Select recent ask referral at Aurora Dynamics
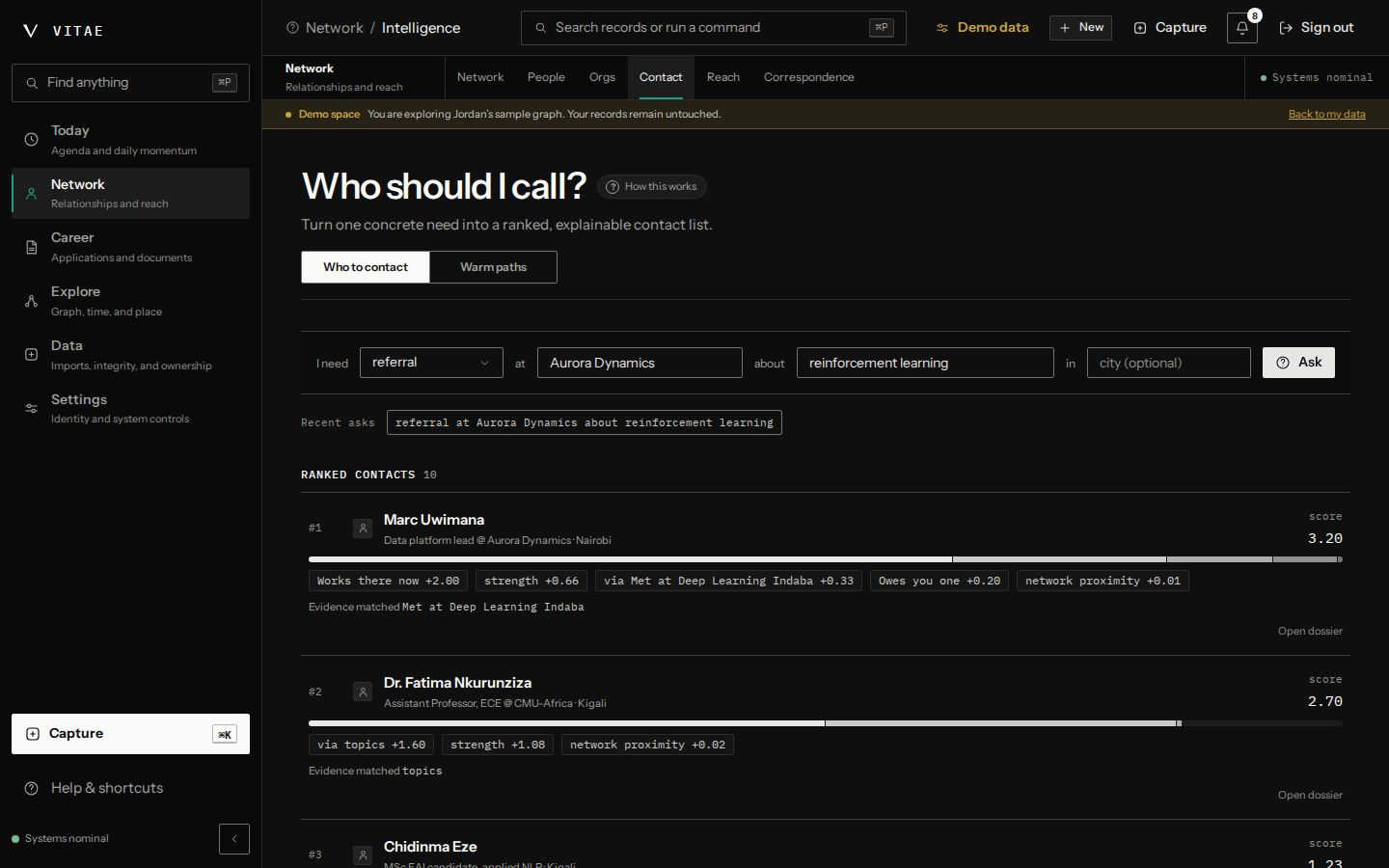Screen dimensions: 1389x868 pyautogui.click(x=585, y=422)
